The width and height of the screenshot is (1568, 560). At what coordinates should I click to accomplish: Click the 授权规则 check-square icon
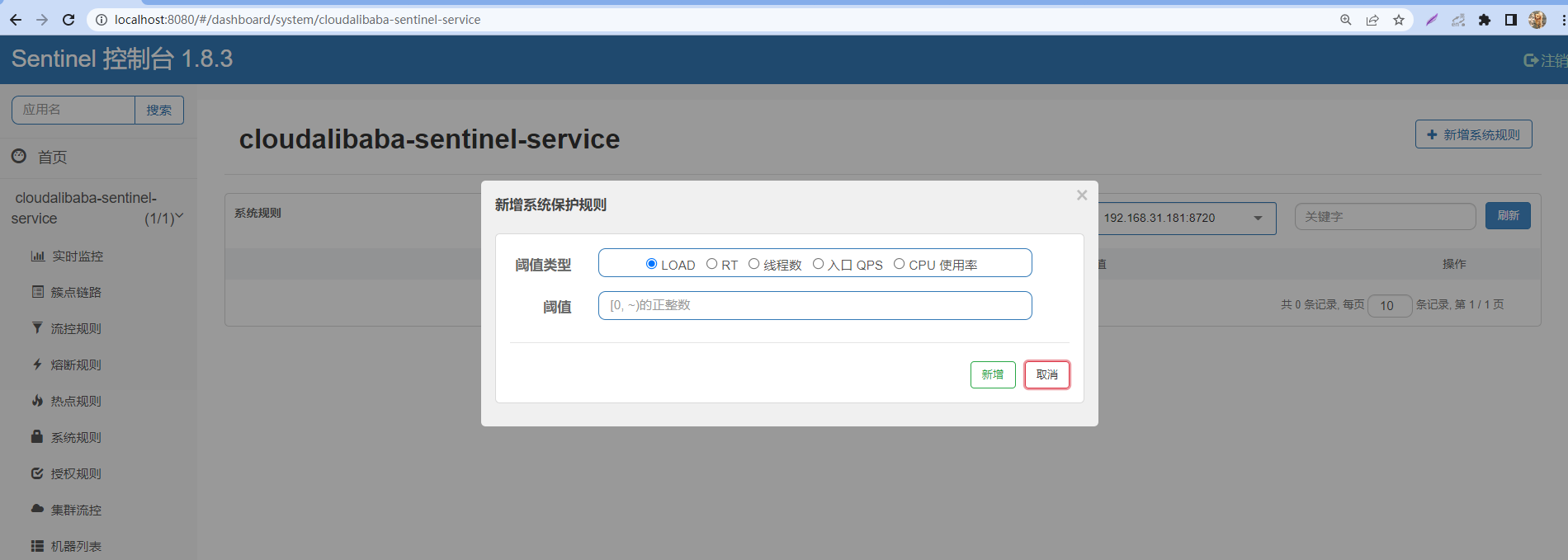pos(37,473)
